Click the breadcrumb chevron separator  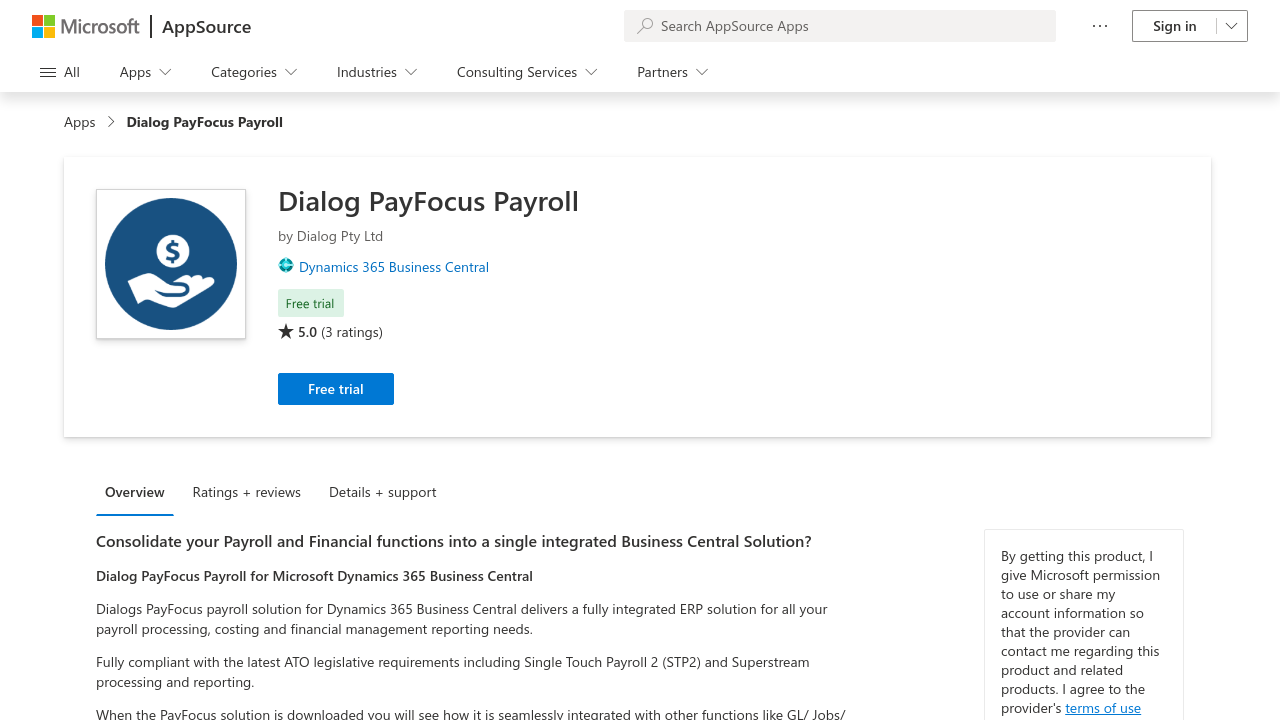point(111,122)
